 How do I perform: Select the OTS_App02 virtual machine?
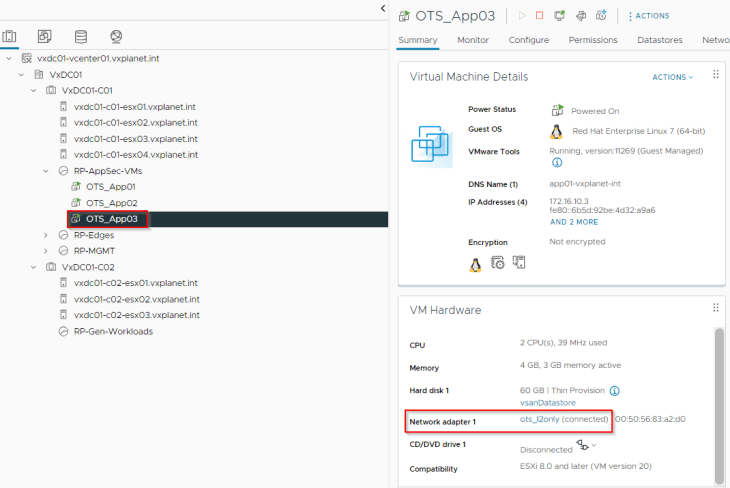pos(111,203)
